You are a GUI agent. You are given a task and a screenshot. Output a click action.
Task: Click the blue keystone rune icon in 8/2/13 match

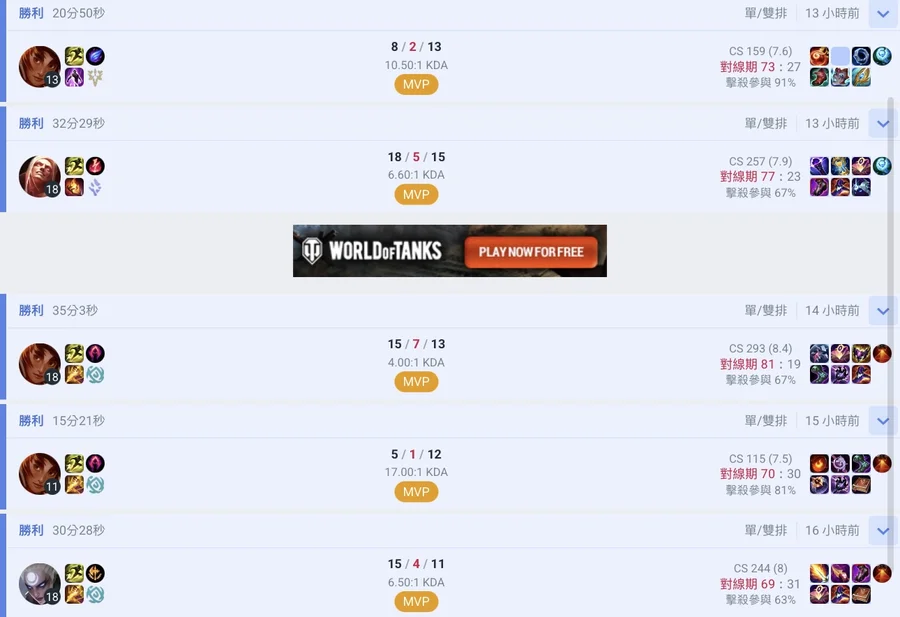95,56
